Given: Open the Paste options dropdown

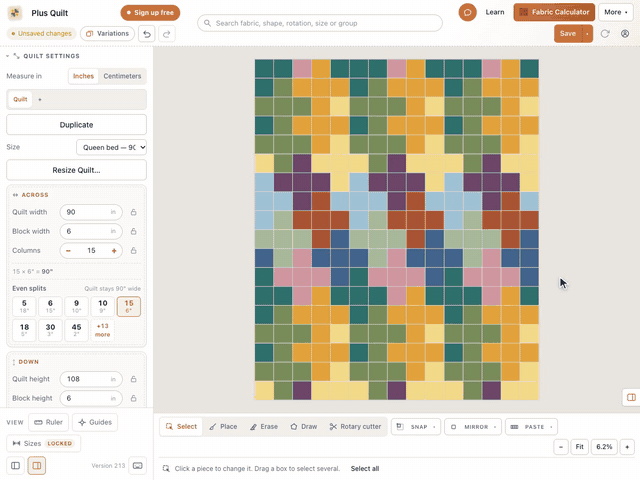Looking at the screenshot, I should tap(531, 427).
